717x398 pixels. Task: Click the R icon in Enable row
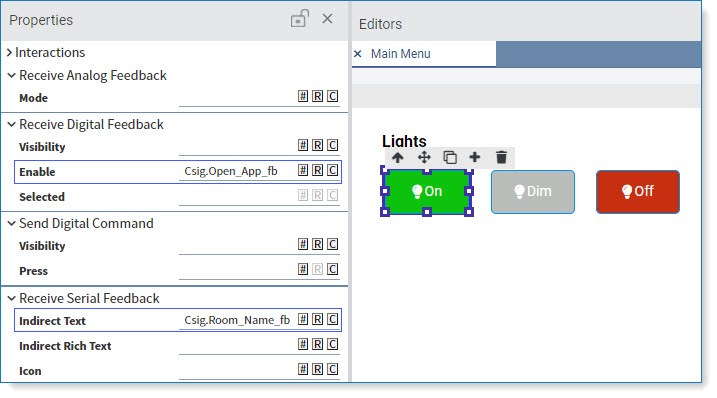coord(317,170)
